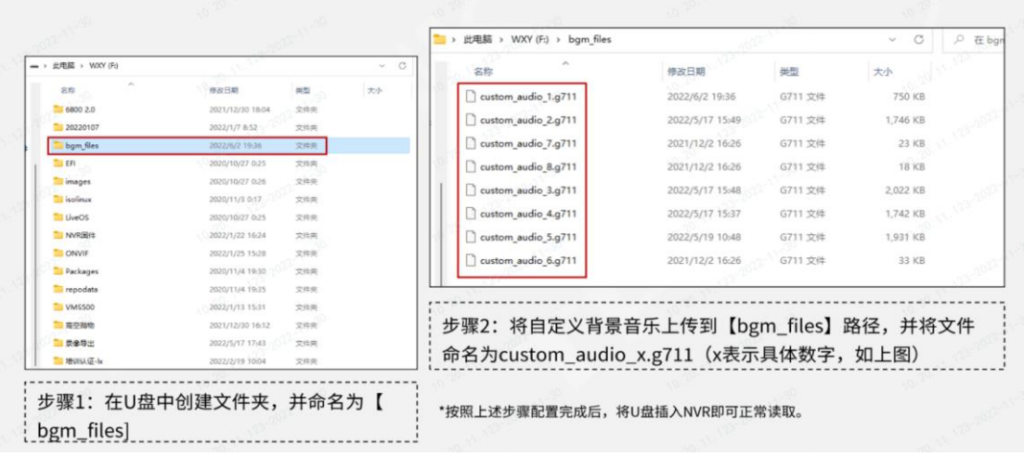Click the 高空抛物 folder icon
Viewport: 1024px width, 457px height.
click(57, 325)
